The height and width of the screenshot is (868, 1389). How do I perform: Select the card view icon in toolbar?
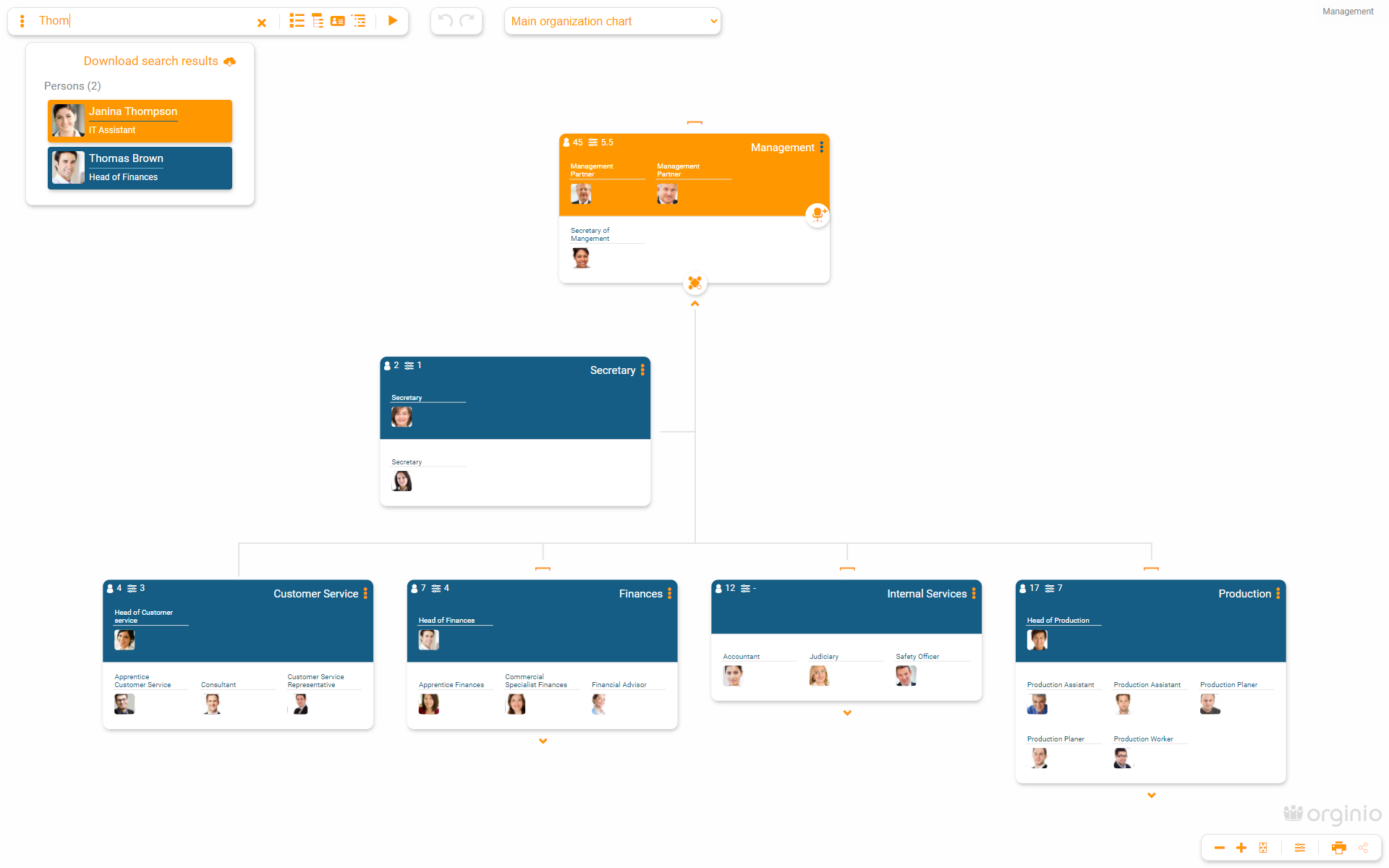(337, 20)
